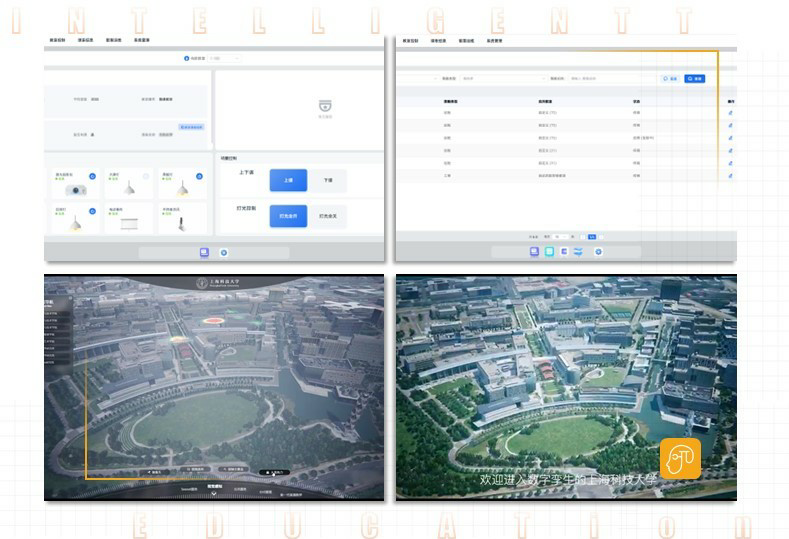Toggle the projector power switch

point(92,175)
